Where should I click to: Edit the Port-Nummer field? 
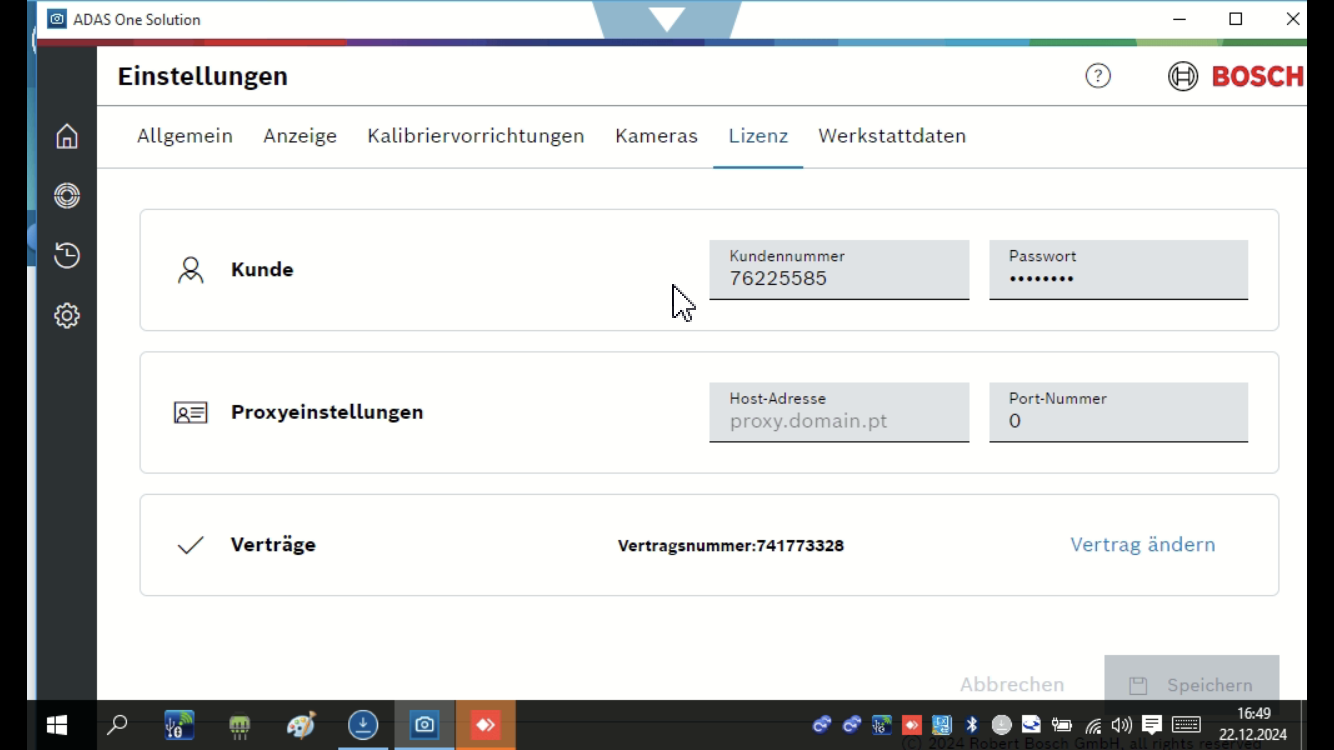coord(1118,413)
